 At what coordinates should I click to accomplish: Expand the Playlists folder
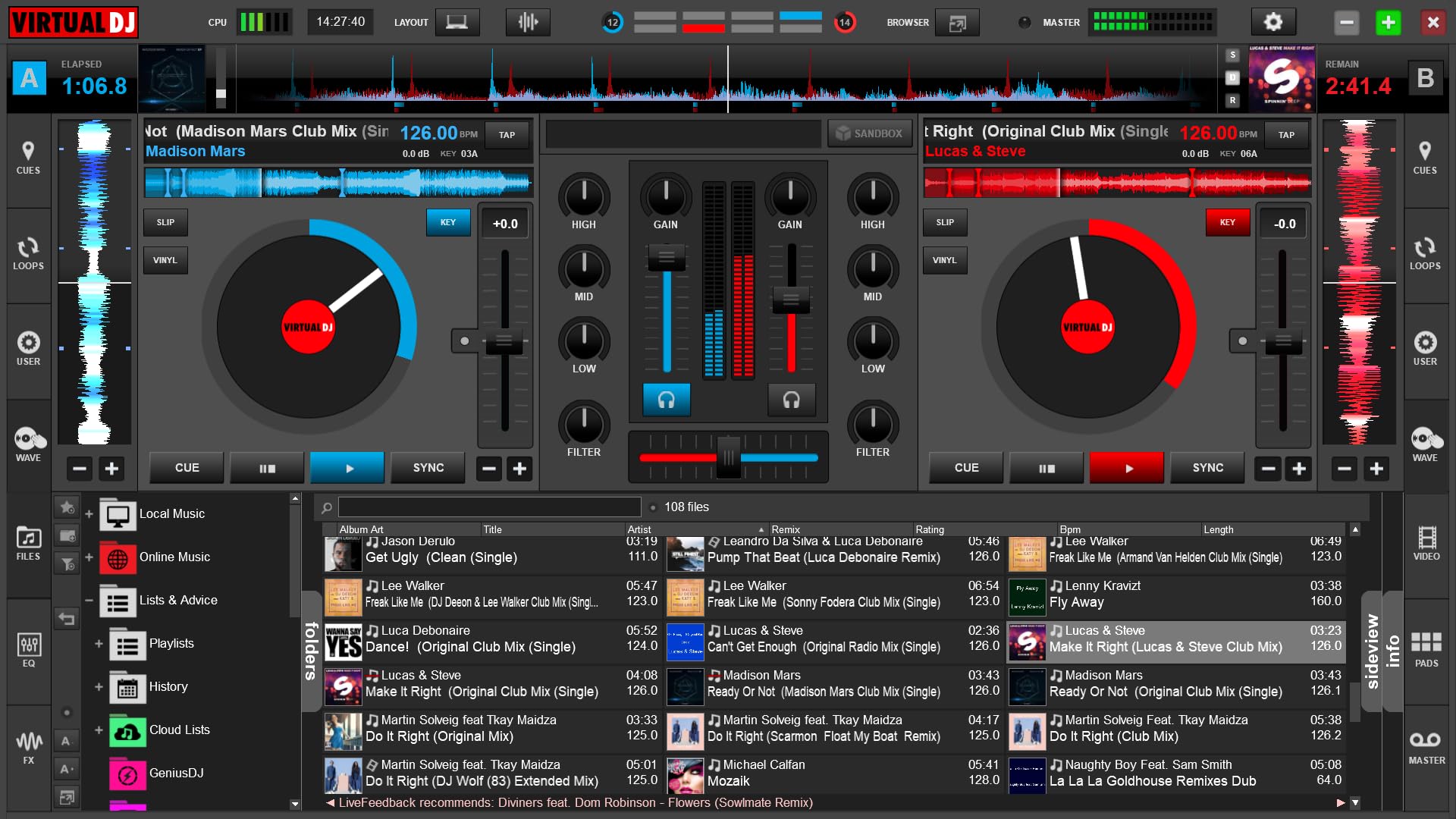99,644
